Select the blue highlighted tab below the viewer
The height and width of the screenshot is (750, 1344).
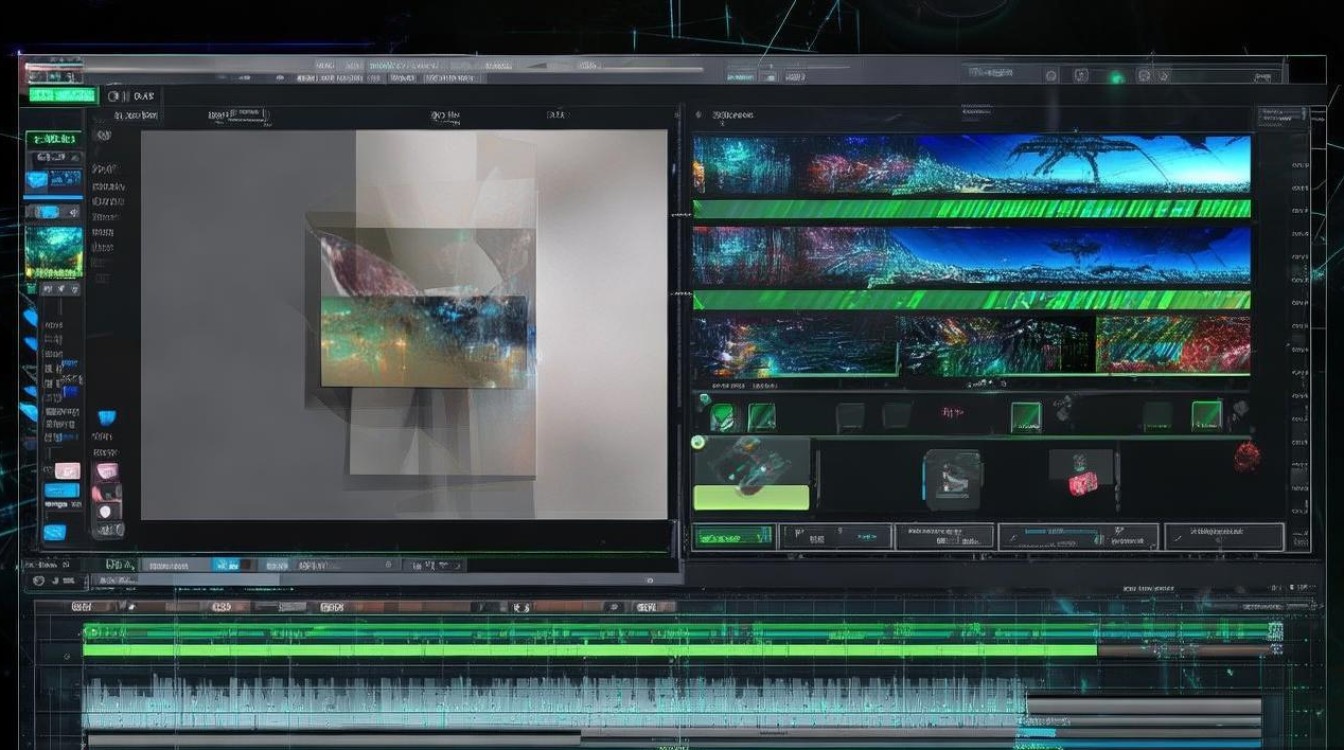[x=226, y=565]
